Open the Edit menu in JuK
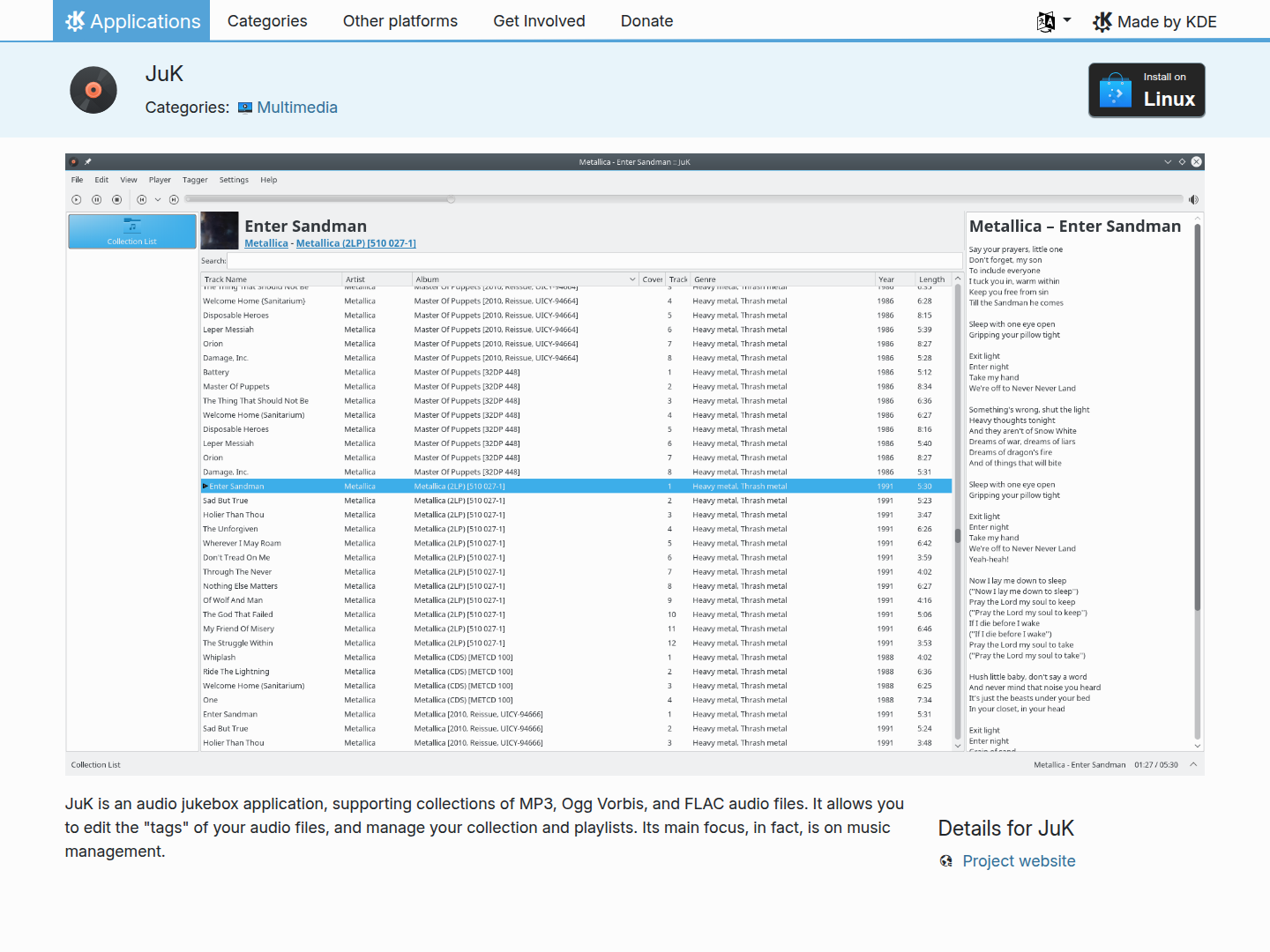1270x952 pixels. (x=101, y=180)
